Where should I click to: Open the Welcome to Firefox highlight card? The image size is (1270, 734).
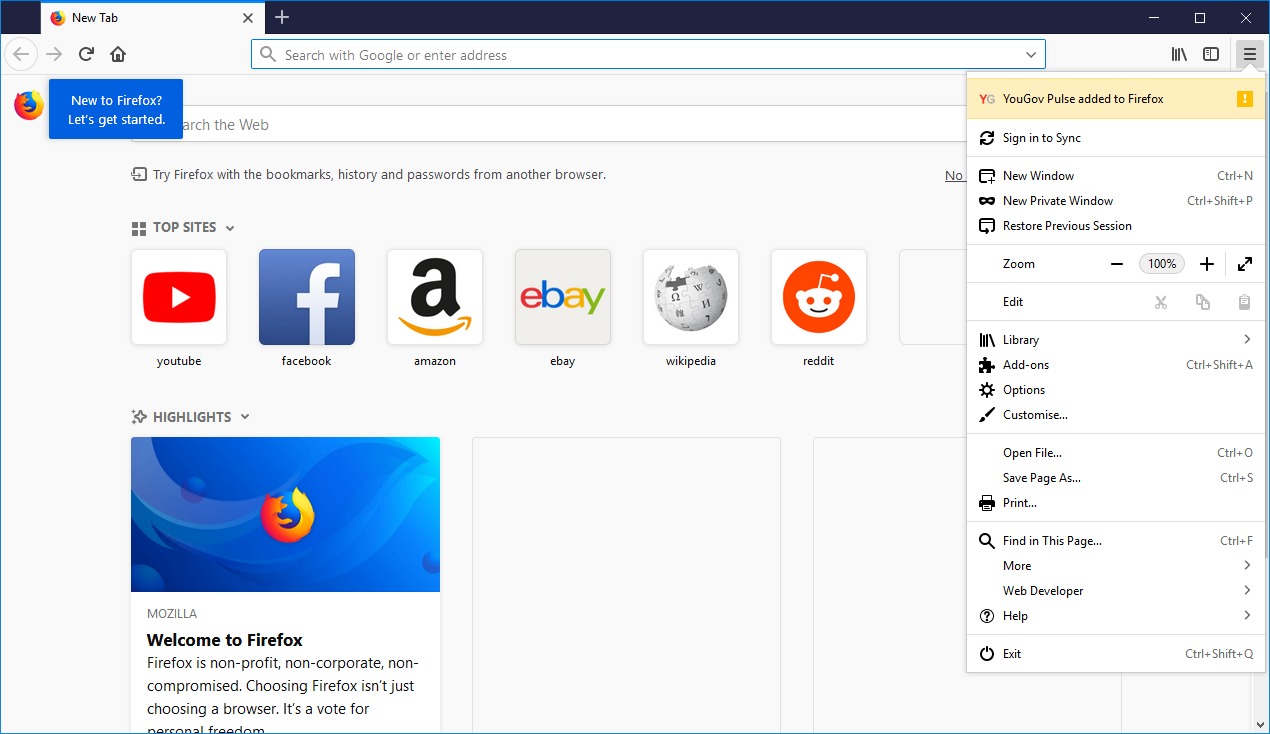pyautogui.click(x=285, y=585)
